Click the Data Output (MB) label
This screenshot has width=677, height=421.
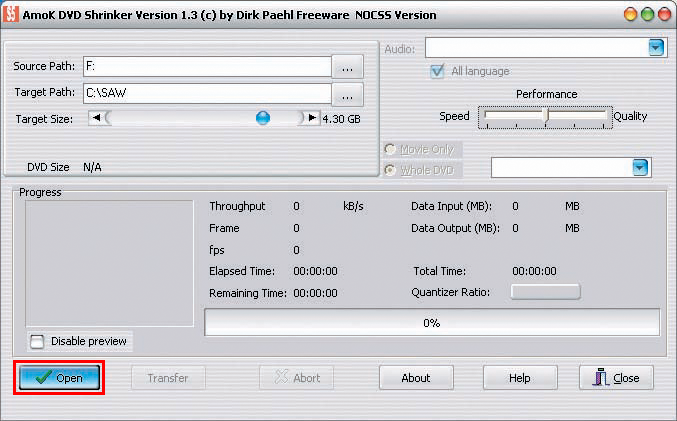pos(456,228)
